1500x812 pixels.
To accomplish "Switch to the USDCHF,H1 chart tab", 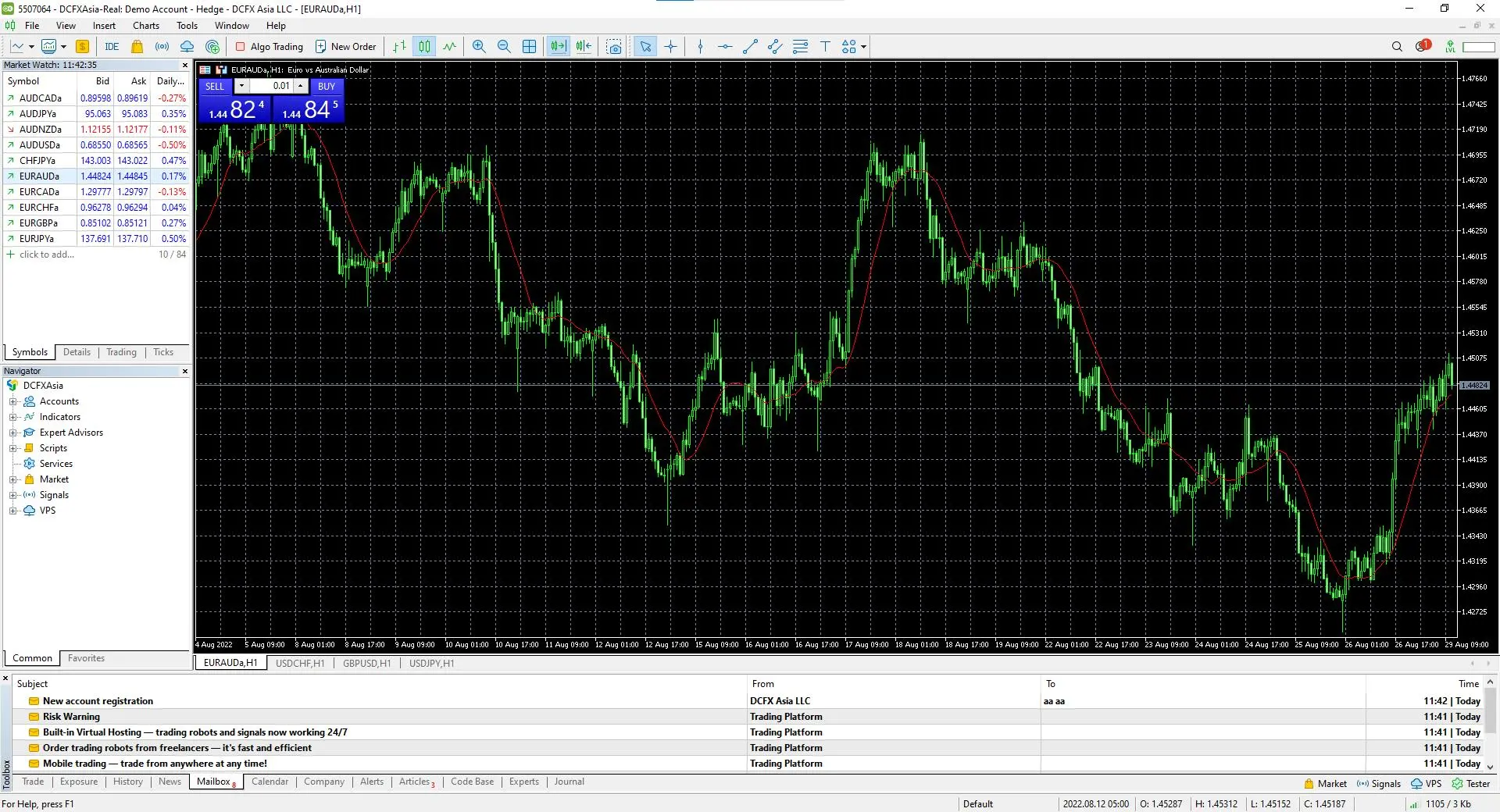I will 300,664.
